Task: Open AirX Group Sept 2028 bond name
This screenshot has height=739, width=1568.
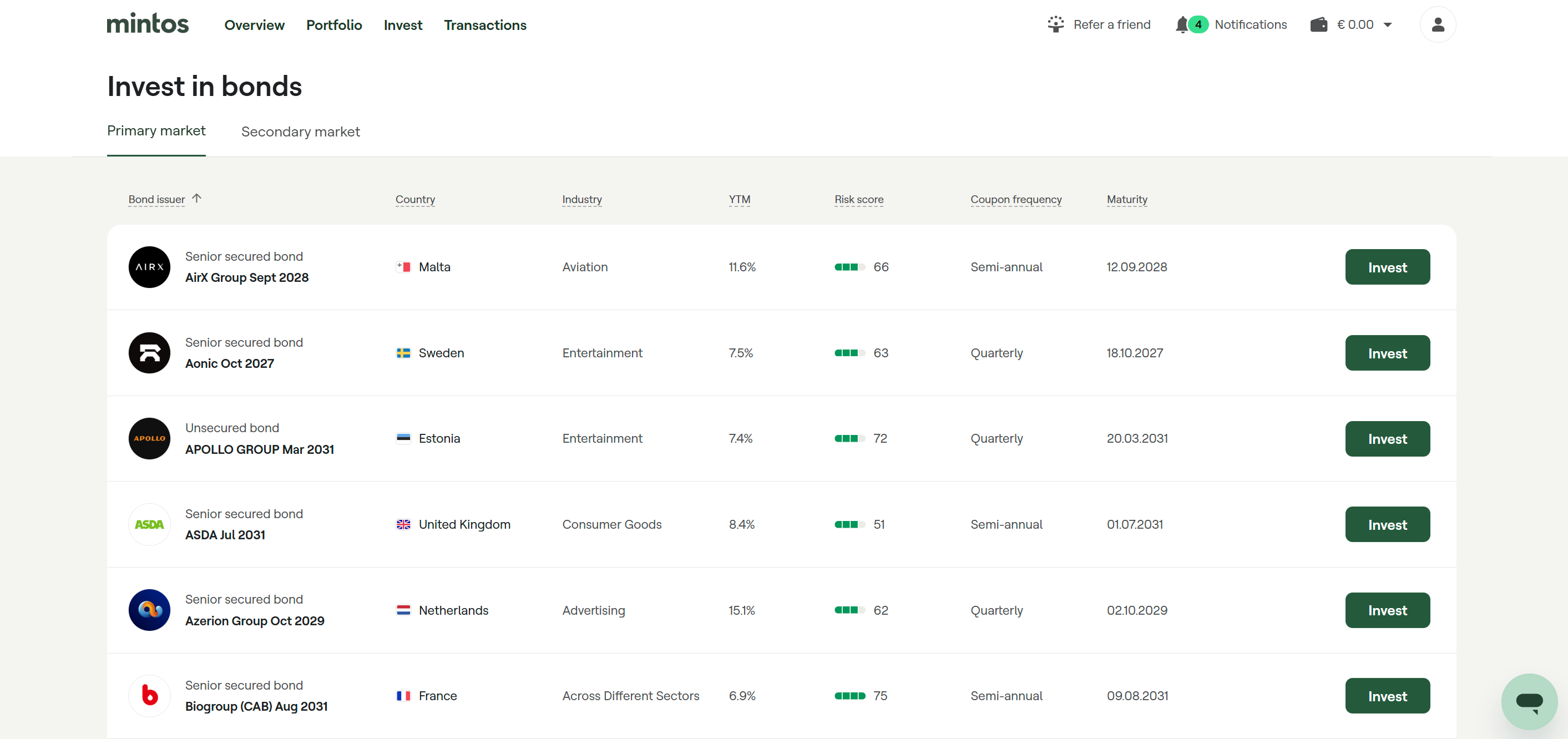Action: pyautogui.click(x=246, y=277)
